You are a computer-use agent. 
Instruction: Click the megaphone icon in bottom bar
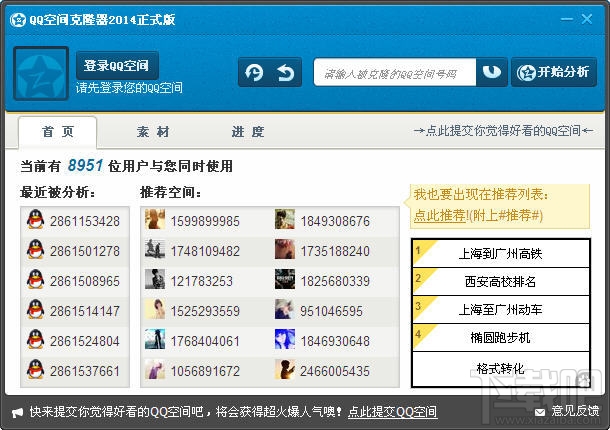click(18, 412)
